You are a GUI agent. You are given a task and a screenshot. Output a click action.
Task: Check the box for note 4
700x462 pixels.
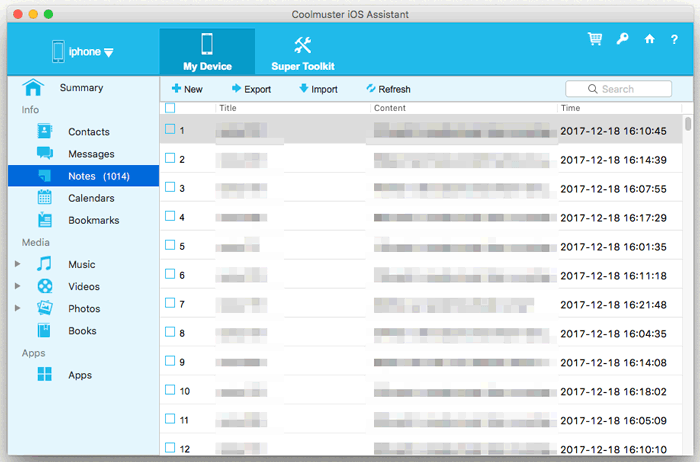click(x=170, y=216)
